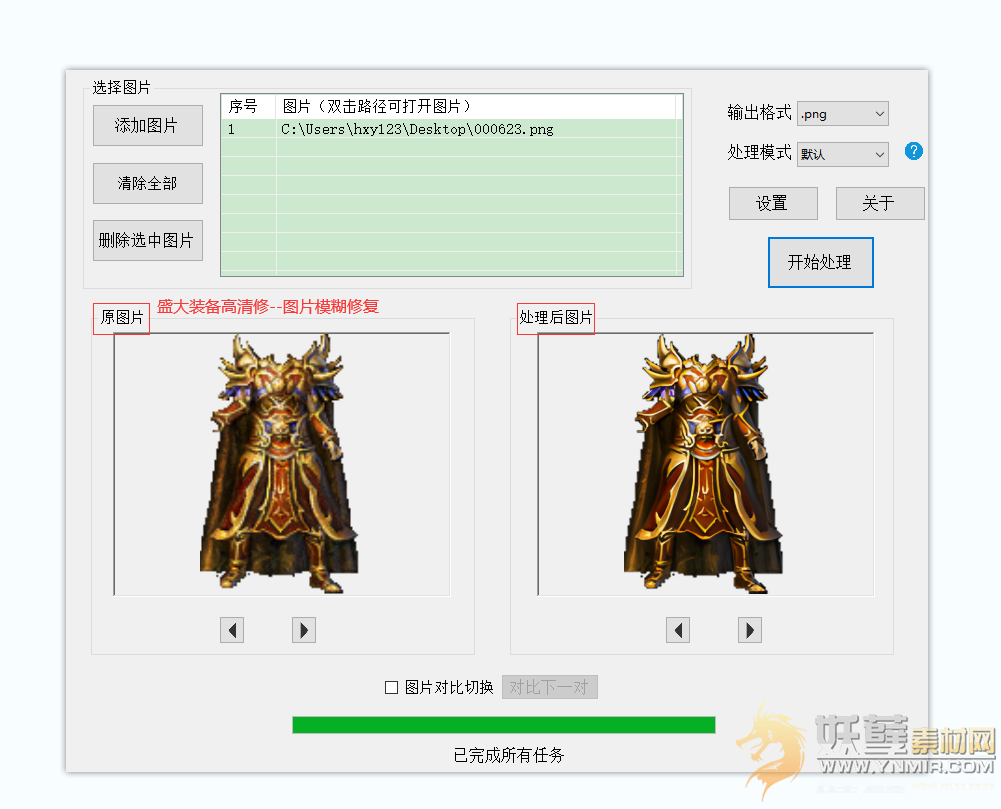This screenshot has width=1001, height=809.
Task: Click the processed armor image preview
Action: pyautogui.click(x=705, y=464)
